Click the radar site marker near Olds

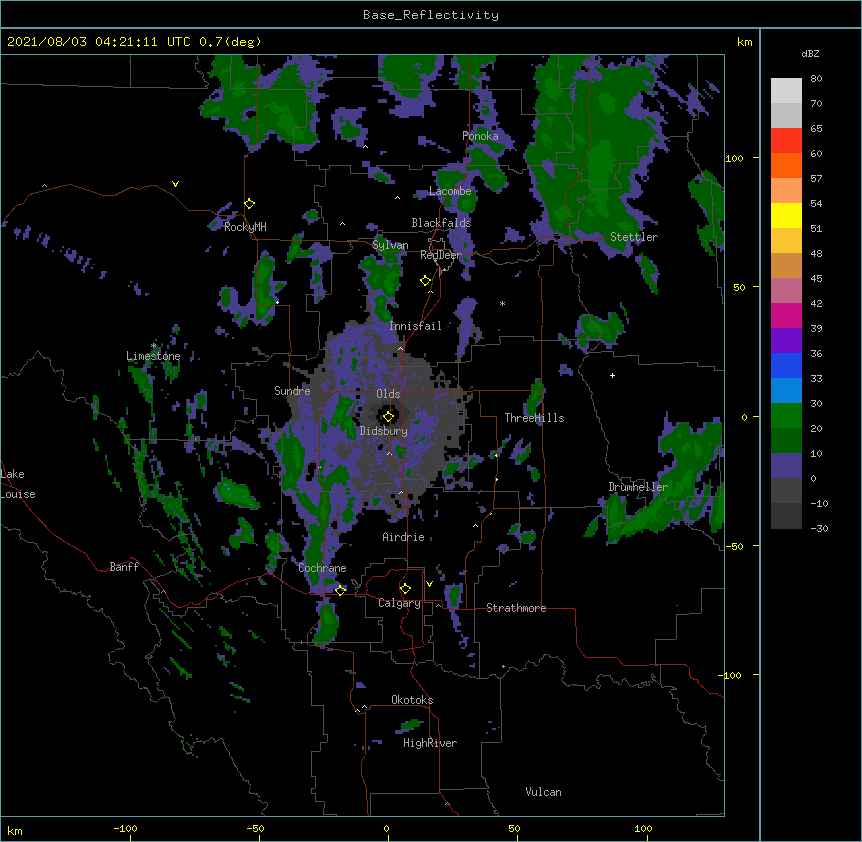389,416
